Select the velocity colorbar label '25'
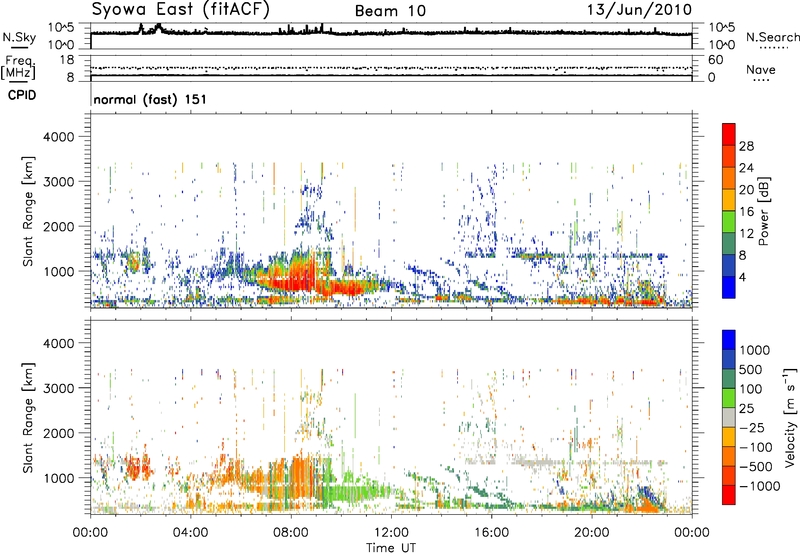Viewport: 800px width, 554px height. (x=746, y=408)
